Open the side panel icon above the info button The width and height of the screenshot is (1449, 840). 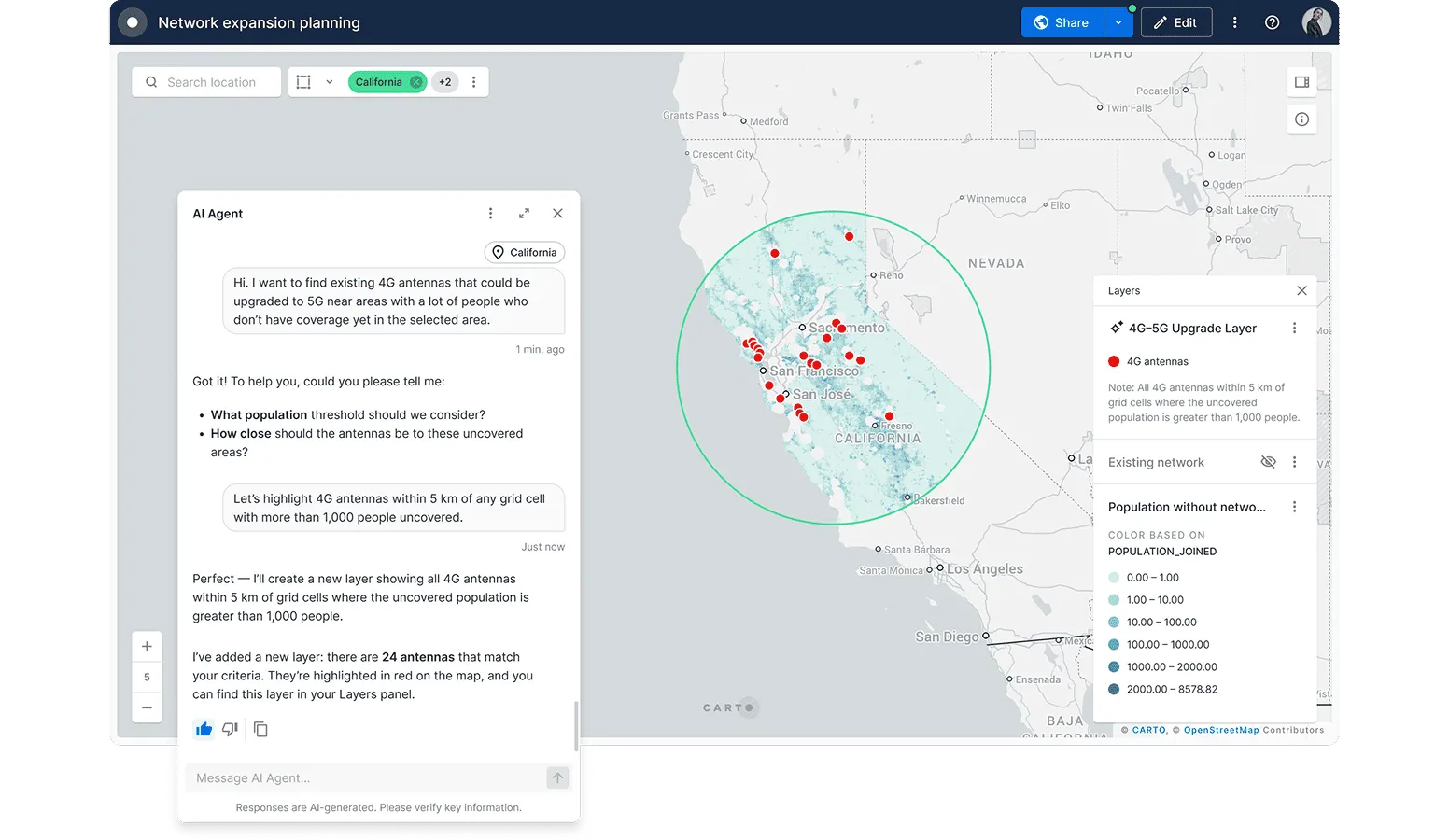click(x=1301, y=82)
